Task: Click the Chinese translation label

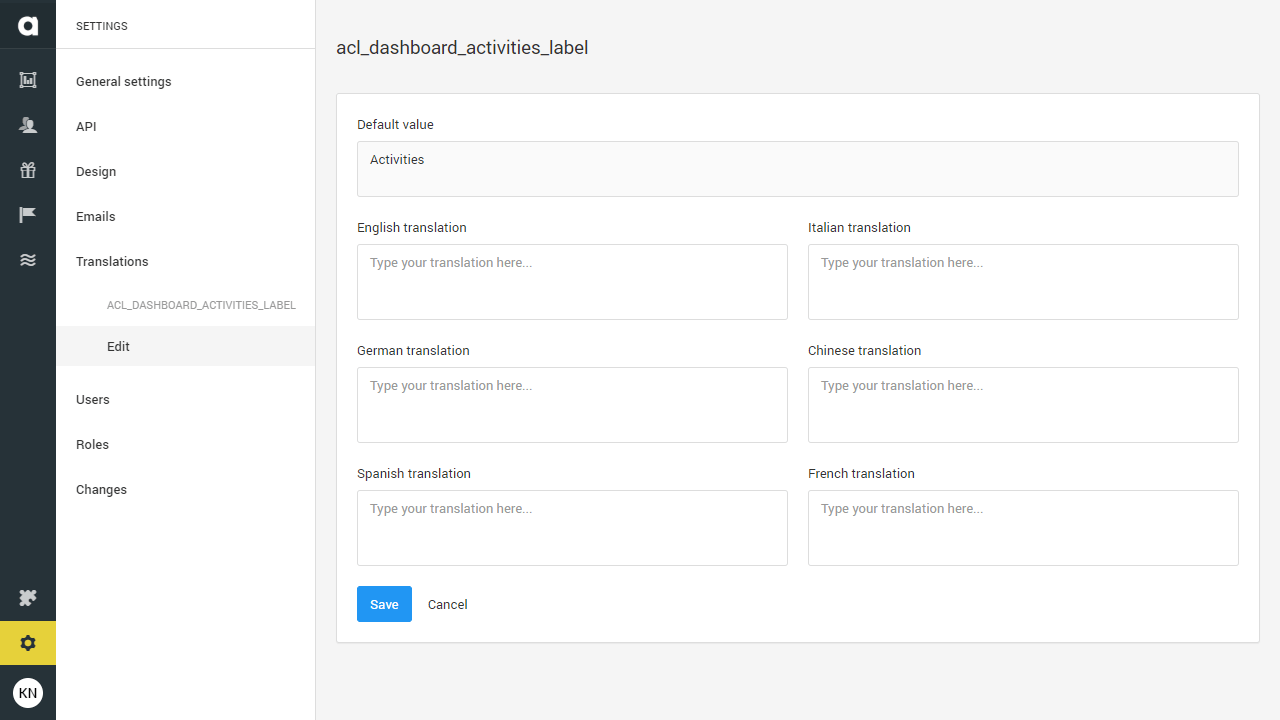Action: click(865, 351)
